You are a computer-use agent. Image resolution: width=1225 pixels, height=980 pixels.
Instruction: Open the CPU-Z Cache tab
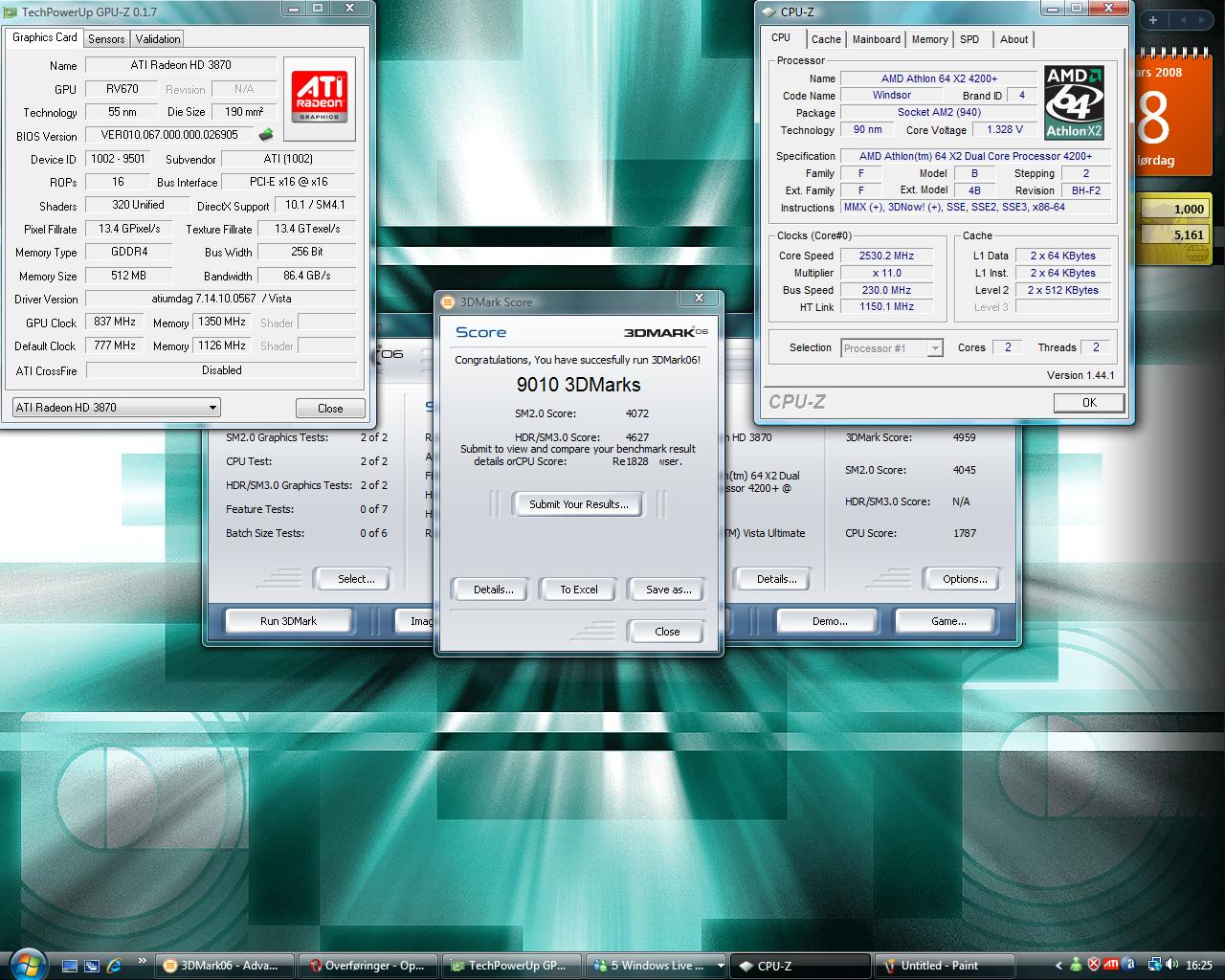(826, 39)
